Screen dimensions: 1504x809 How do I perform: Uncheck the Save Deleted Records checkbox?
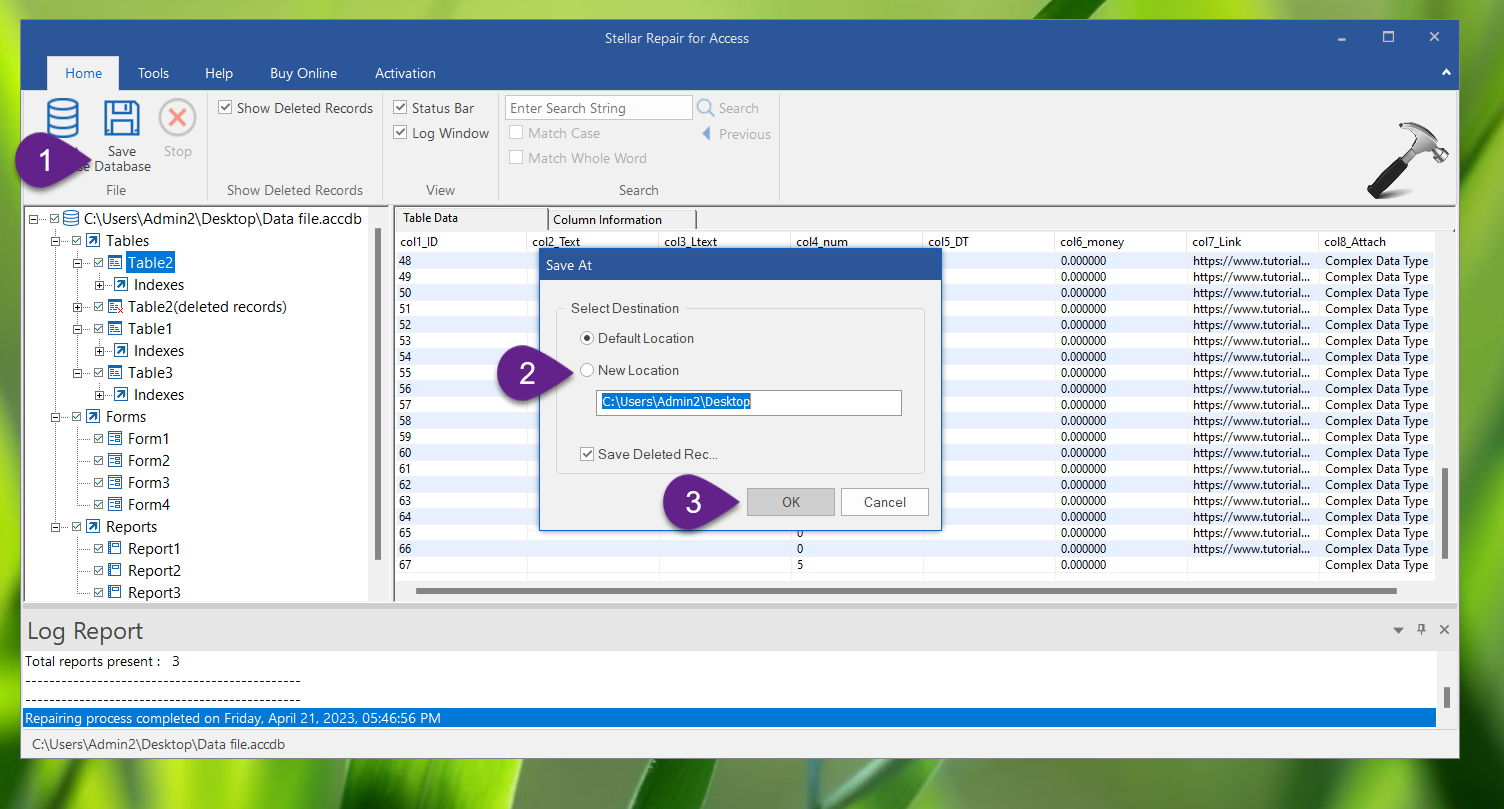(587, 454)
